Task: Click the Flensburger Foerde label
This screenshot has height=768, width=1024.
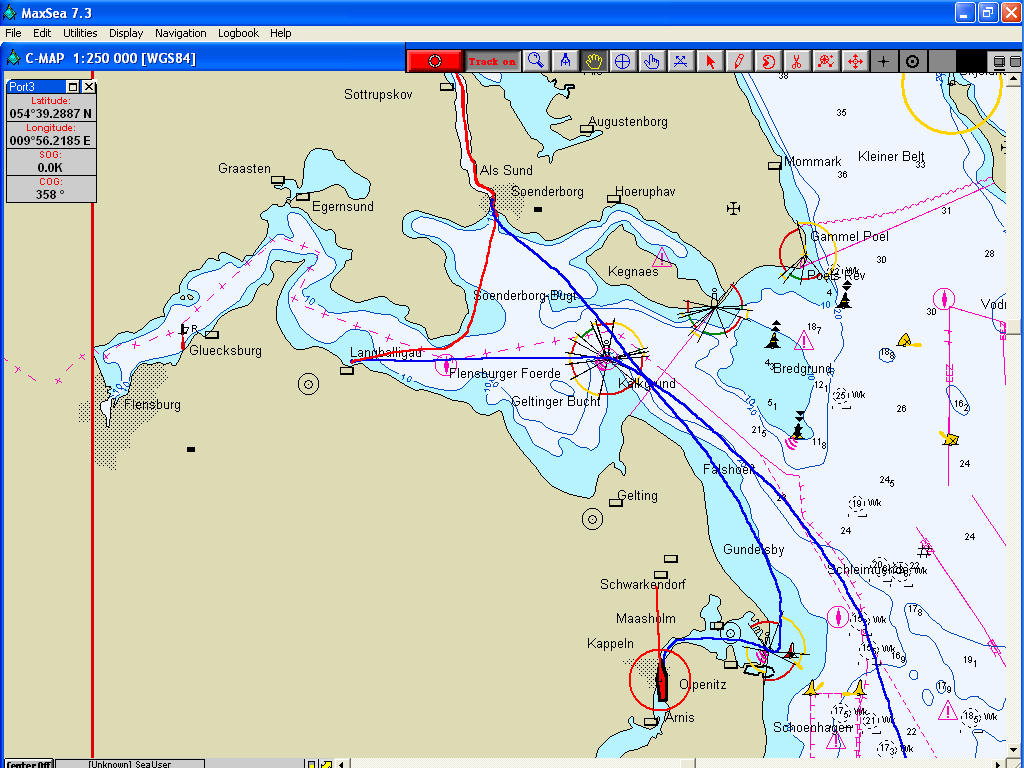Action: 505,373
